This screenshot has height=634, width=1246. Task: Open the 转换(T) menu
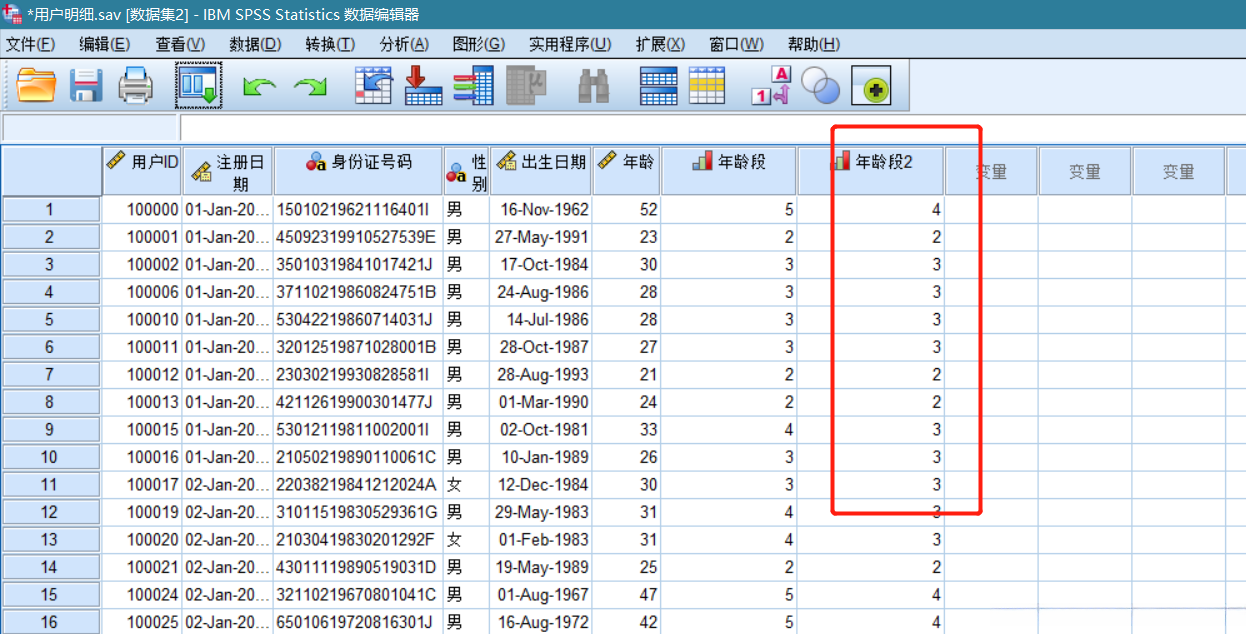(x=330, y=44)
